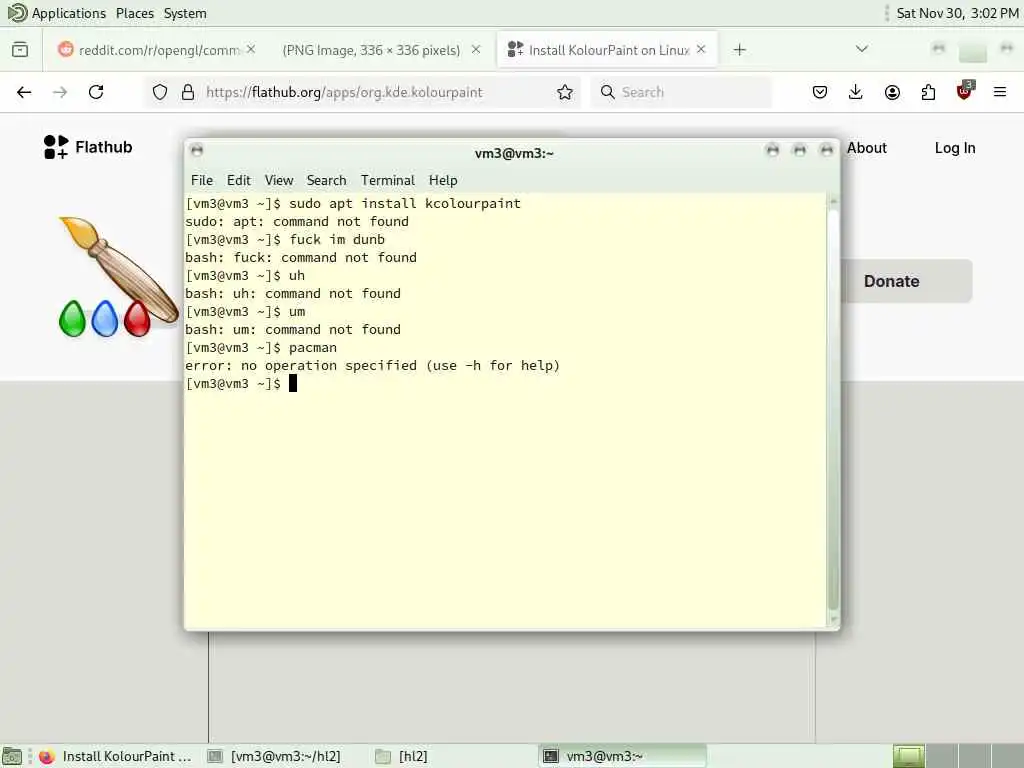The image size is (1024, 768).
Task: Close the Install KolourPaint tab
Action: tap(701, 50)
